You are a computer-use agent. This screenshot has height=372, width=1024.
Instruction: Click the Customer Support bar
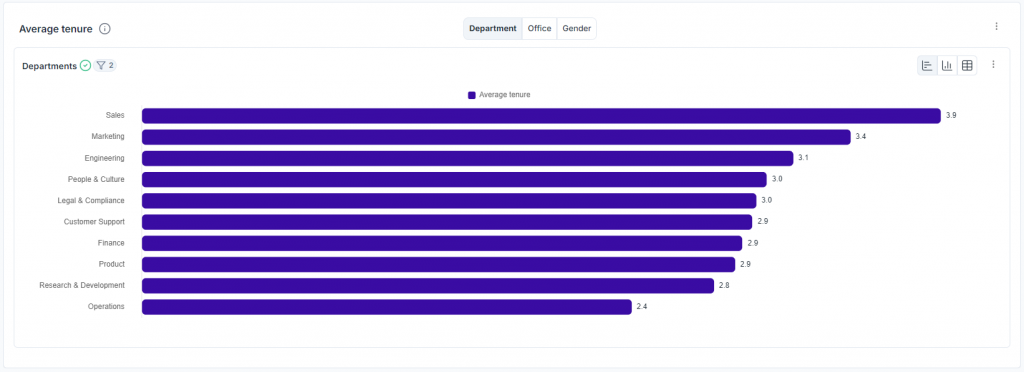tap(447, 222)
